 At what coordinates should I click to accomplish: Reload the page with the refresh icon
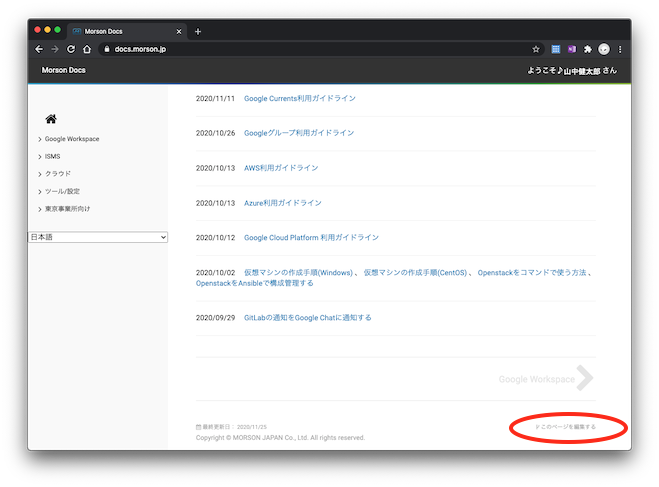71,49
